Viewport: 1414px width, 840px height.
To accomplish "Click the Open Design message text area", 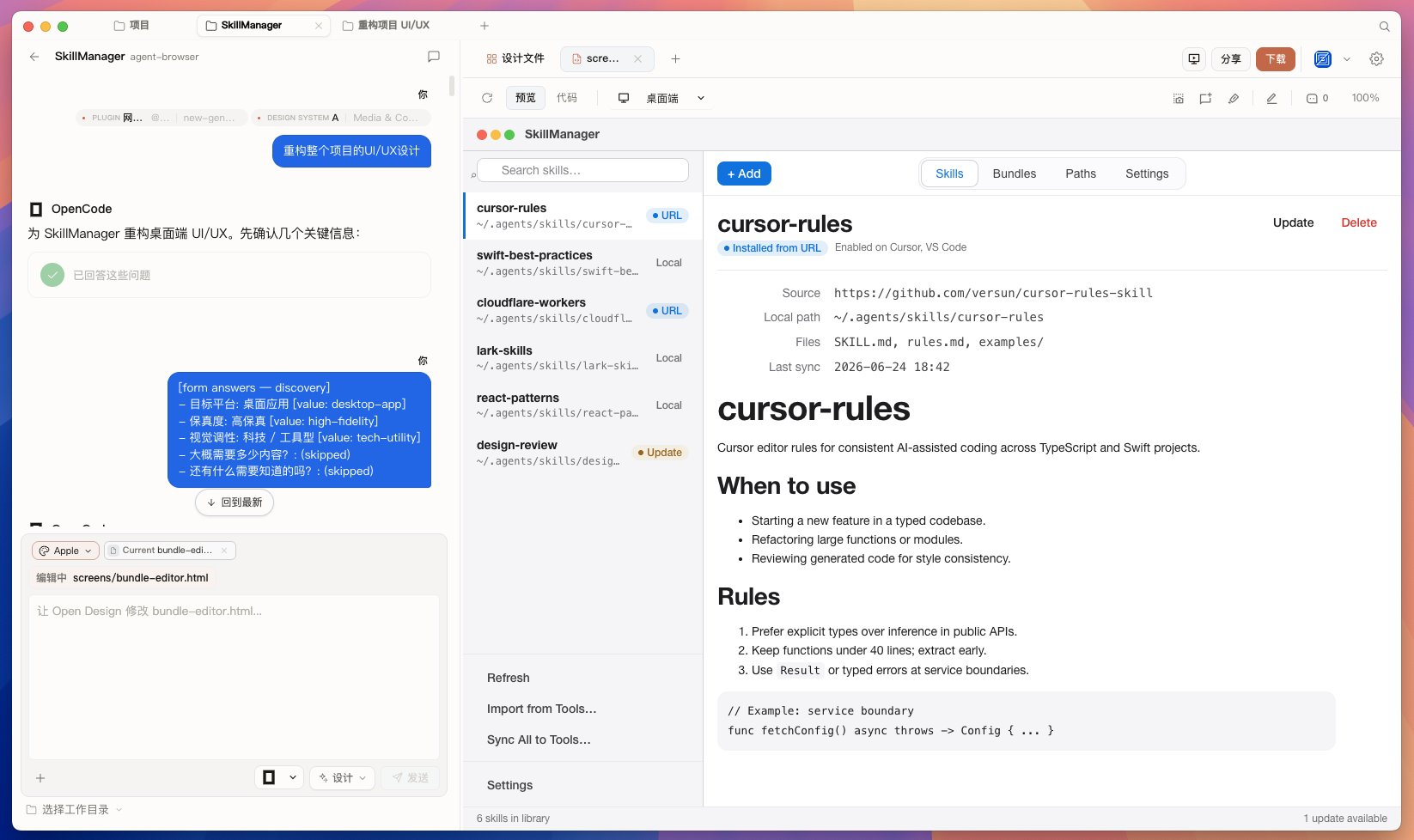I will pos(235,677).
